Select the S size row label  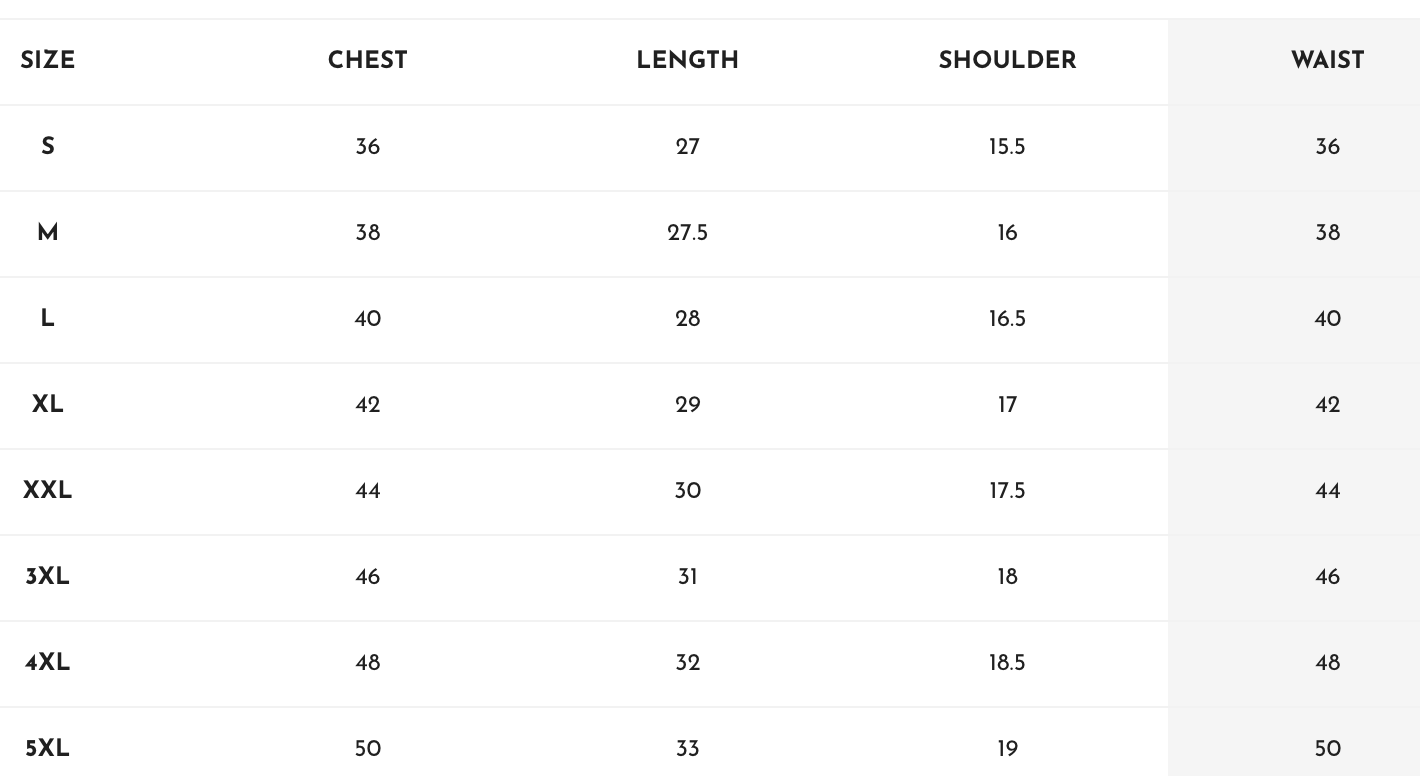(x=47, y=146)
